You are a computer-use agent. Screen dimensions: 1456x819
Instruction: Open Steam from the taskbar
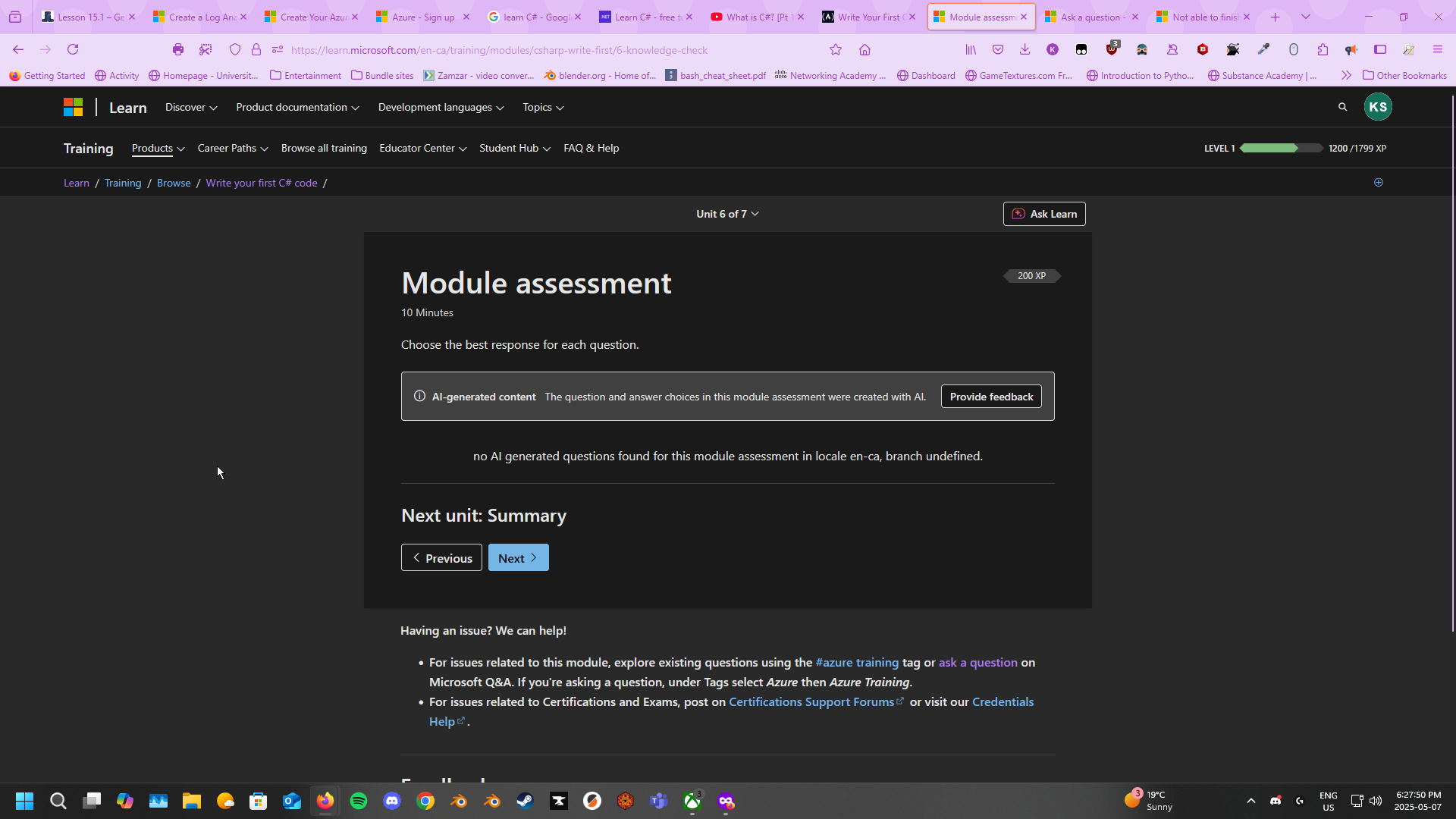[525, 801]
